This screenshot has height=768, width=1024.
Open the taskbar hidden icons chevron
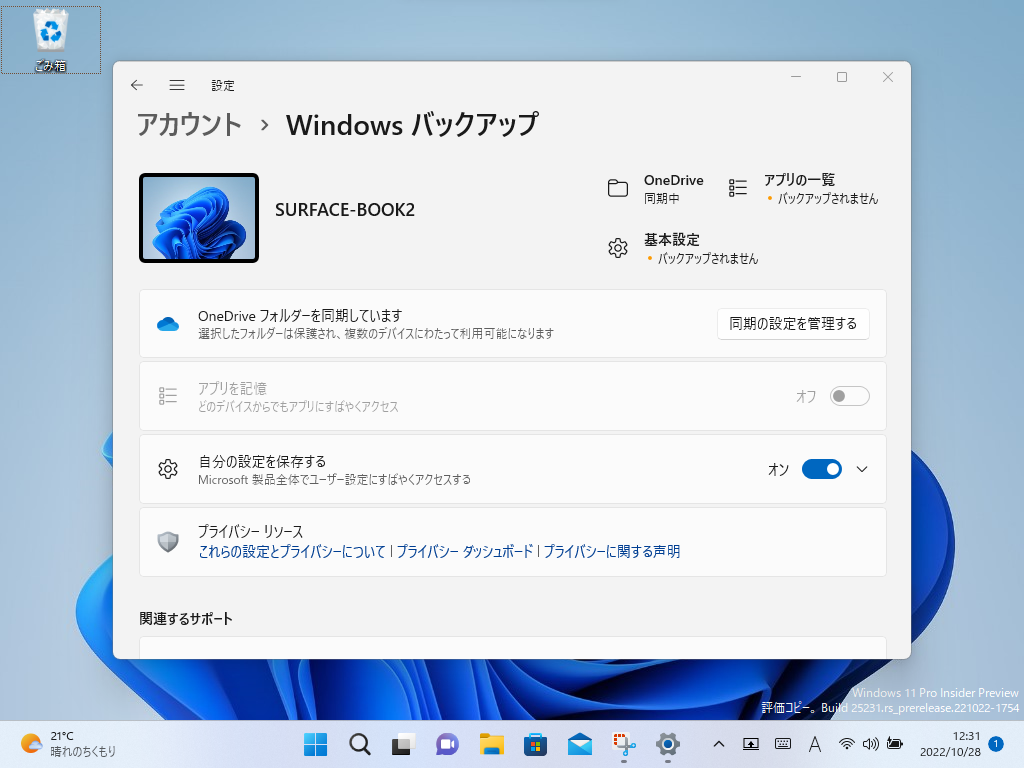click(x=718, y=744)
